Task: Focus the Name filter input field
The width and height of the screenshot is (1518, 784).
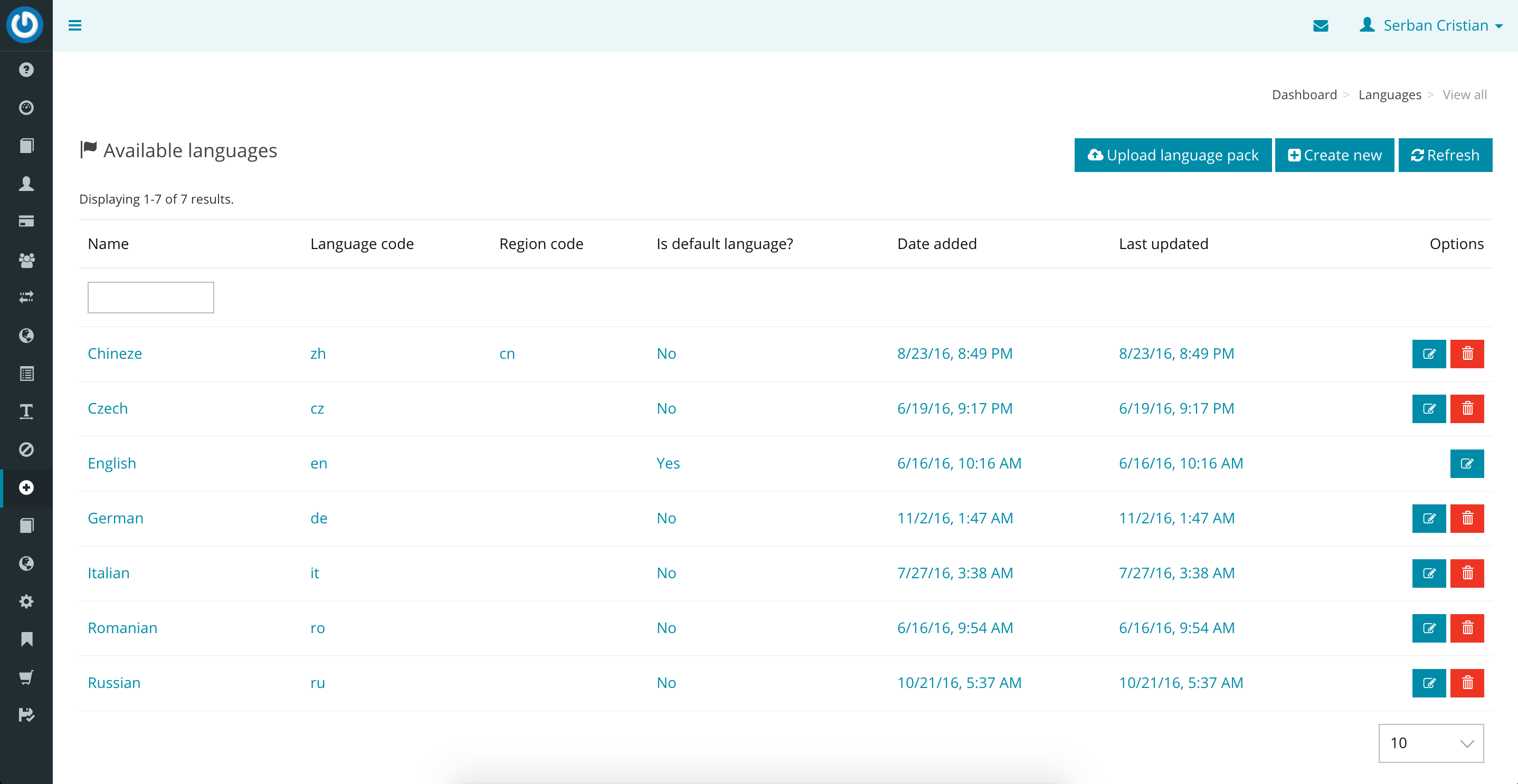Action: 151,298
